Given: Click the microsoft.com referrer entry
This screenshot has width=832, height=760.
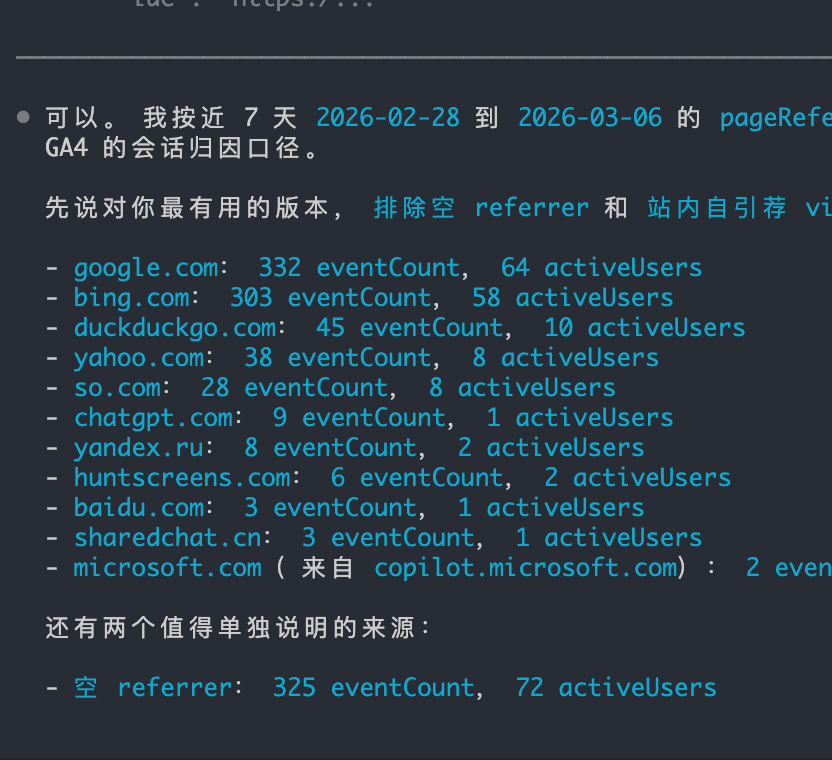Looking at the screenshot, I should (x=168, y=568).
